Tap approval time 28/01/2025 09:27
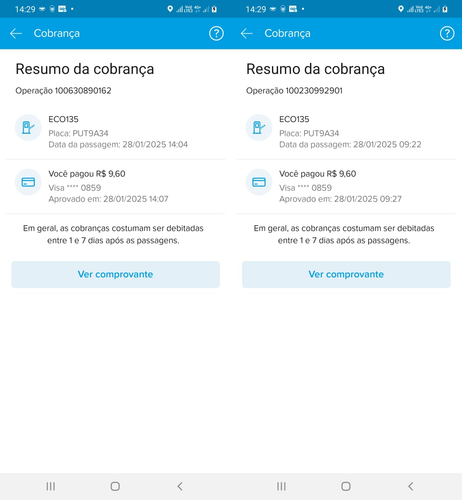 coord(368,199)
